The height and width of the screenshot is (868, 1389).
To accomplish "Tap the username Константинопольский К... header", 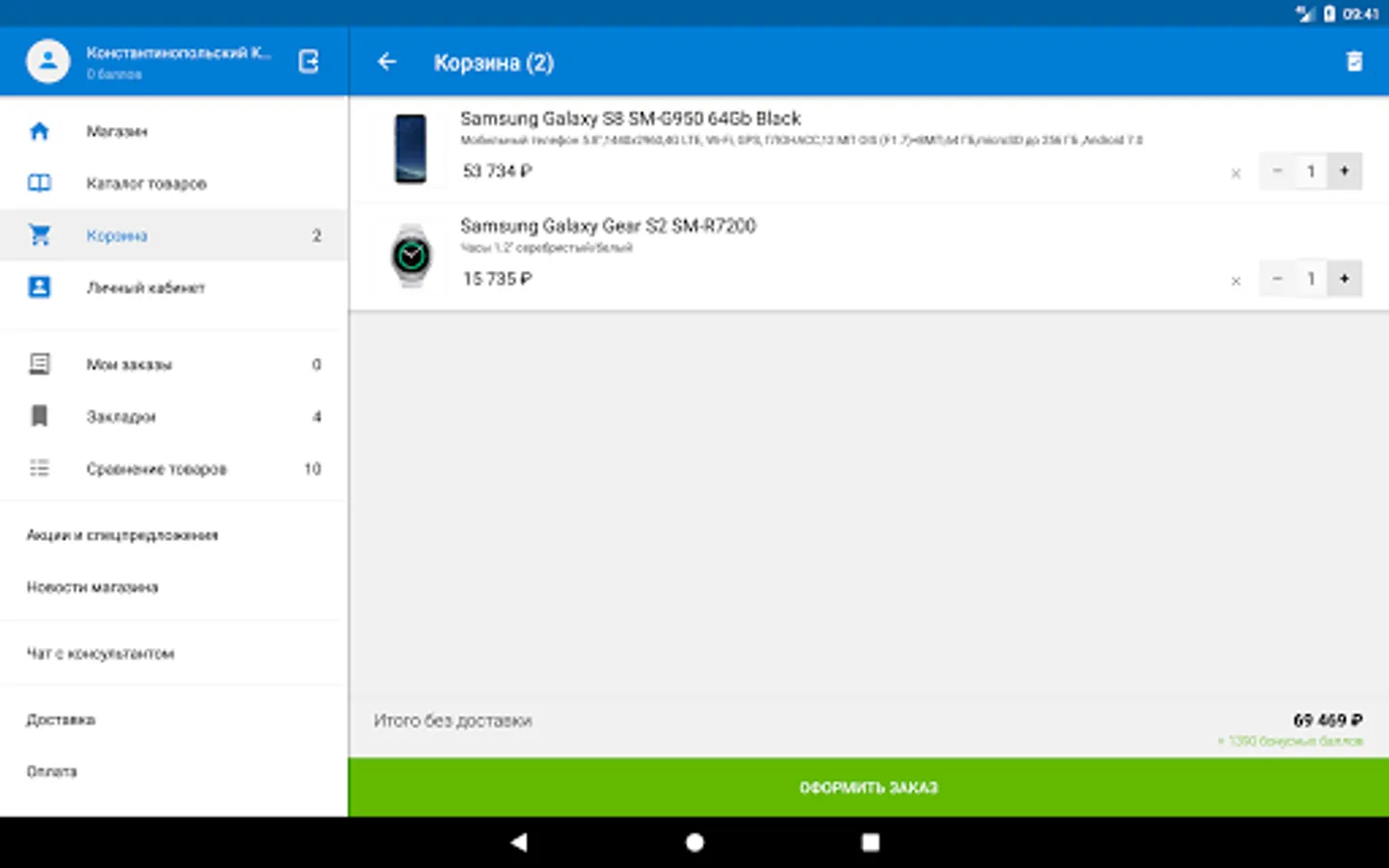I will 178,53.
